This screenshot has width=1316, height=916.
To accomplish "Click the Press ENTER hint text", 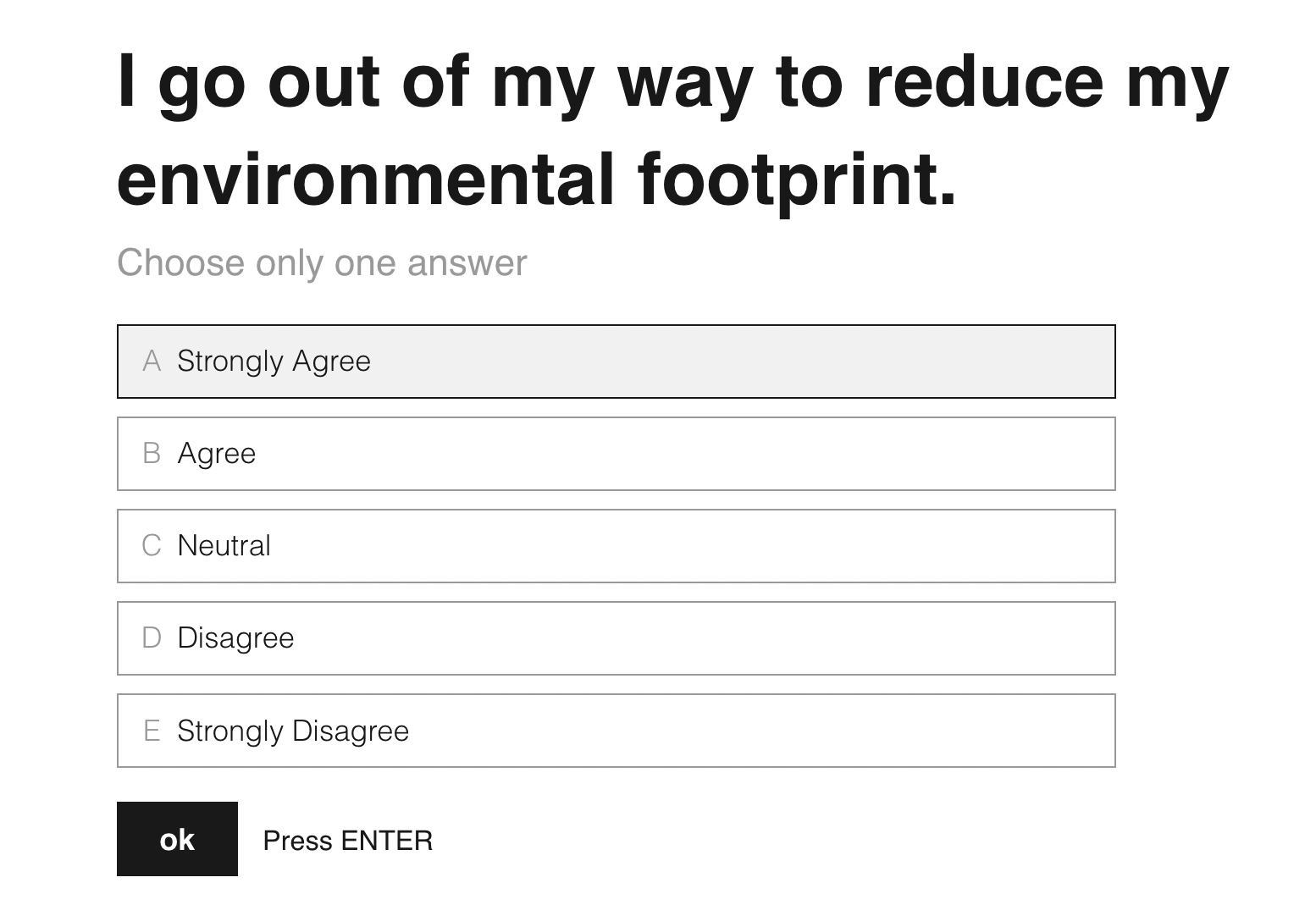I will 348,841.
